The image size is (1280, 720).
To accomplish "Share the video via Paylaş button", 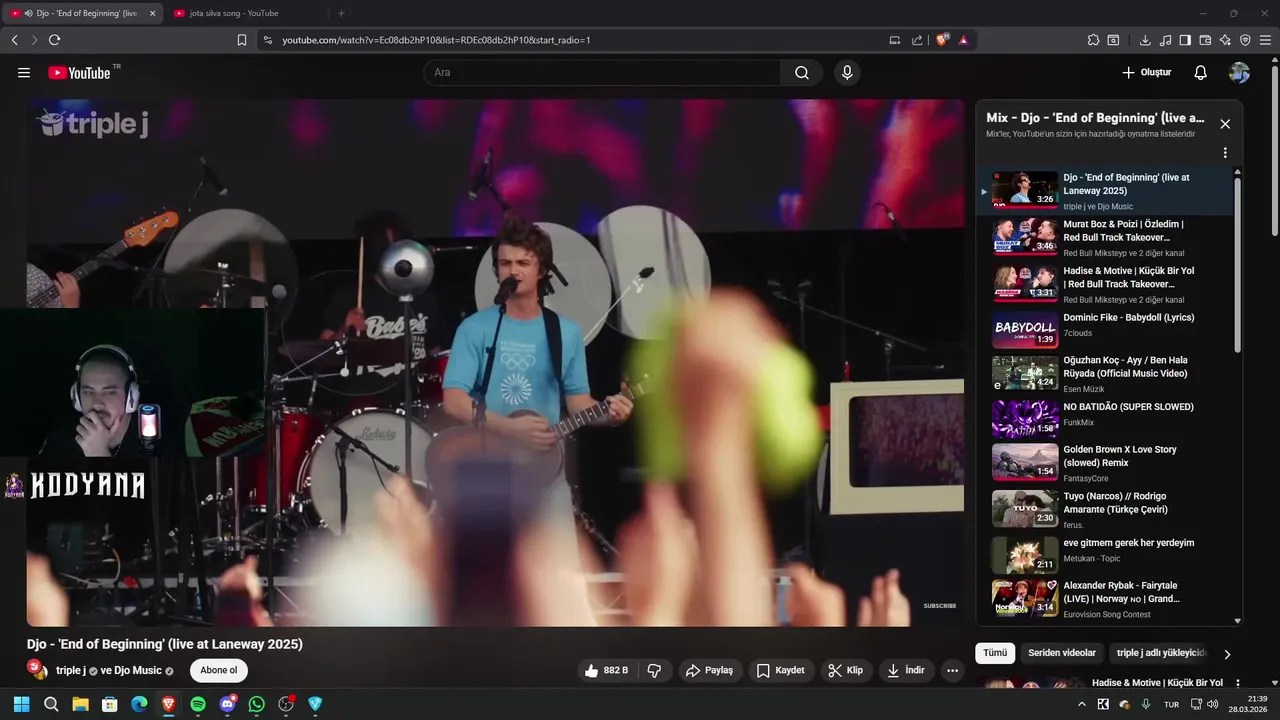I will (x=709, y=670).
